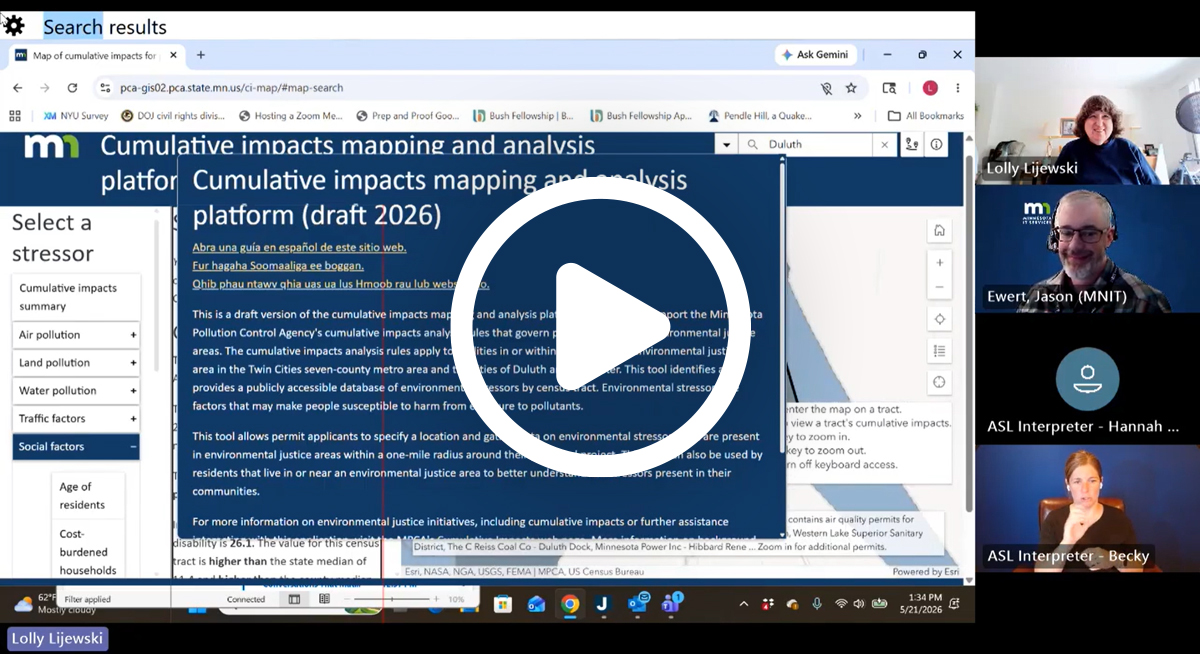Adjust the zoom slider near 10%
This screenshot has width=1200, height=654.
click(x=392, y=599)
